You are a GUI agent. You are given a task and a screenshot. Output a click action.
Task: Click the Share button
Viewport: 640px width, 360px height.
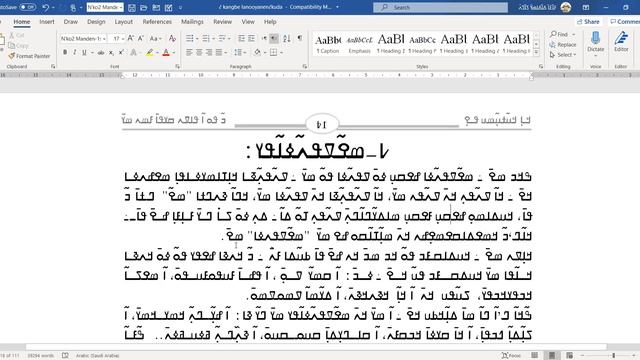[588, 22]
